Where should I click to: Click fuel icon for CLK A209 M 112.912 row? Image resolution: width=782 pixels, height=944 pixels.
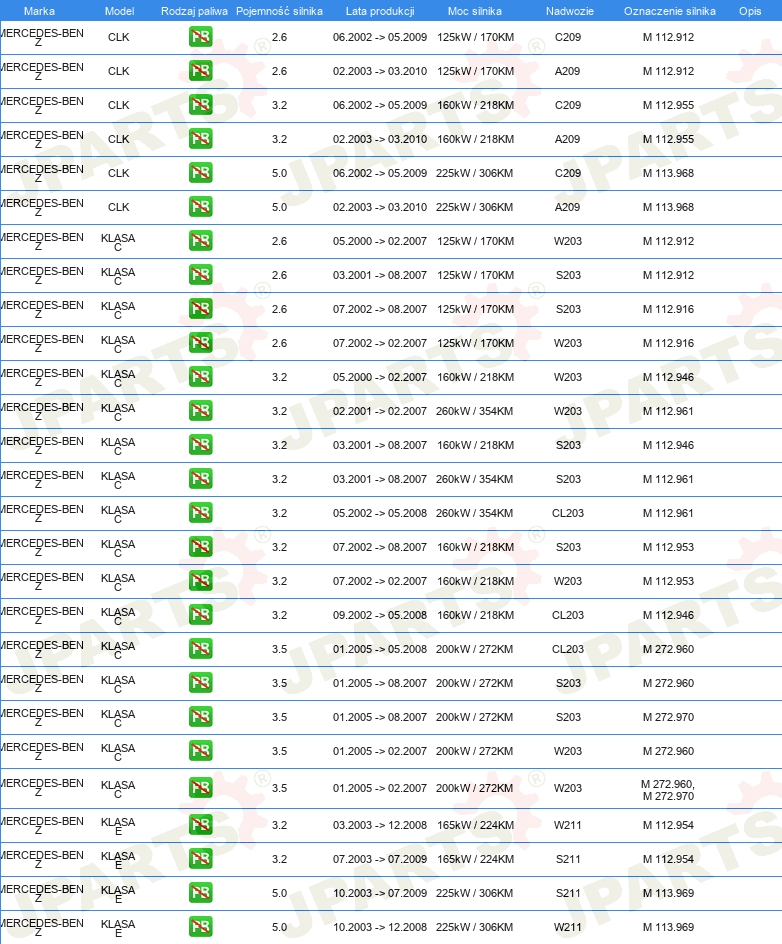click(200, 71)
